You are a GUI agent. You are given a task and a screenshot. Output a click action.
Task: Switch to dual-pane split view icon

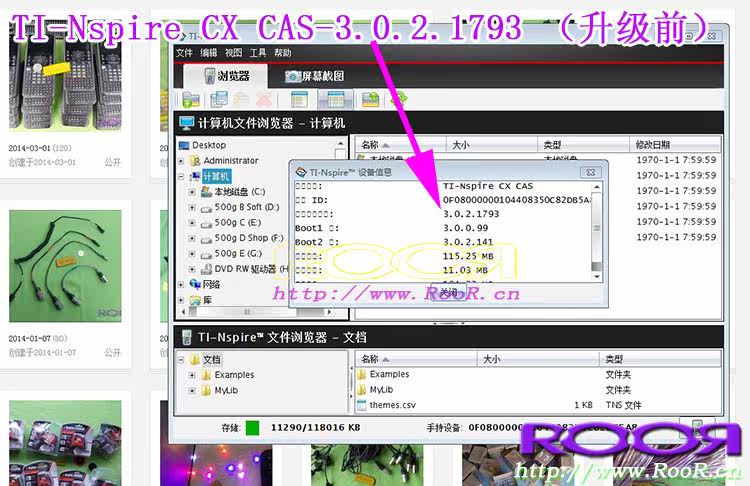(335, 99)
